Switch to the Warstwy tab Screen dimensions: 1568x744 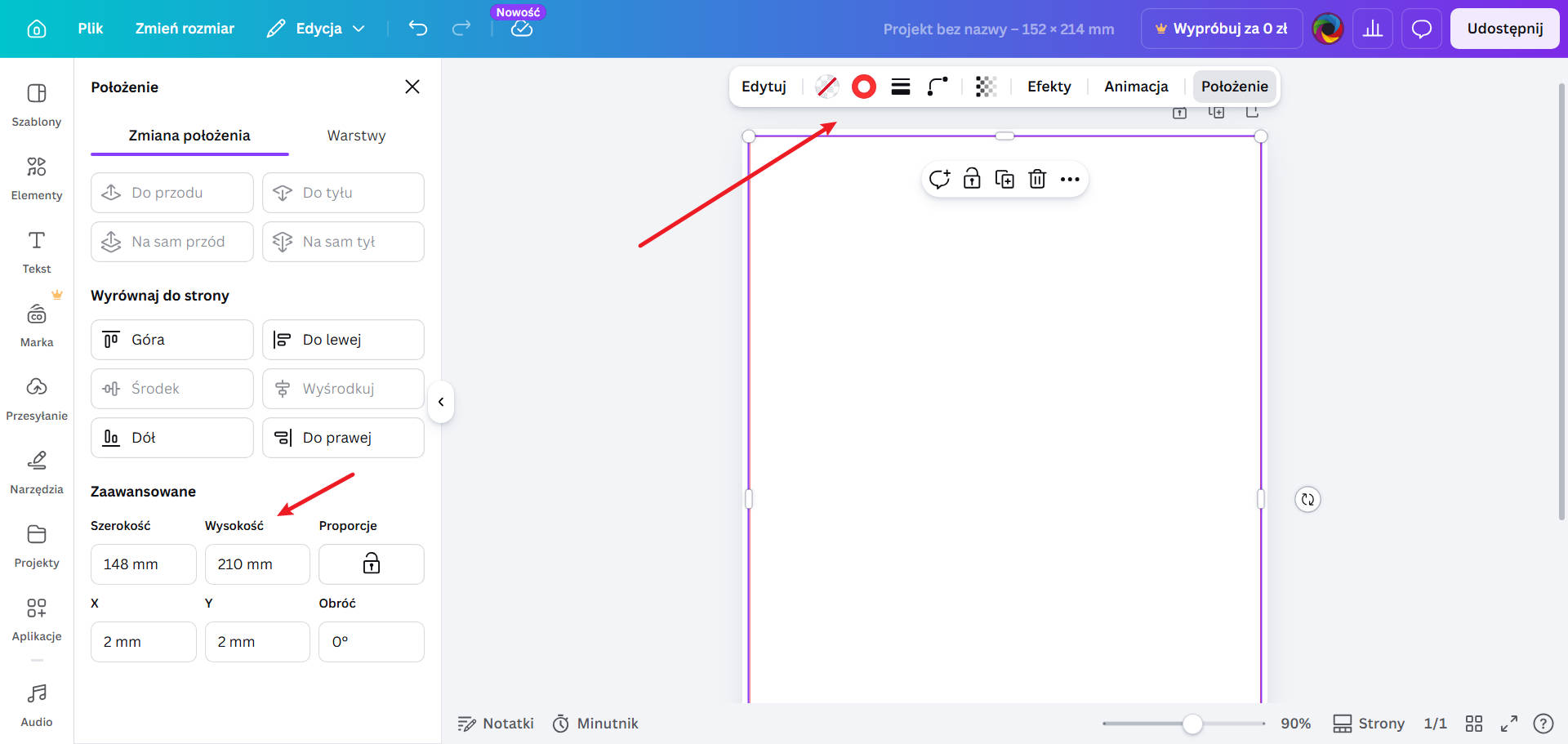pos(356,136)
